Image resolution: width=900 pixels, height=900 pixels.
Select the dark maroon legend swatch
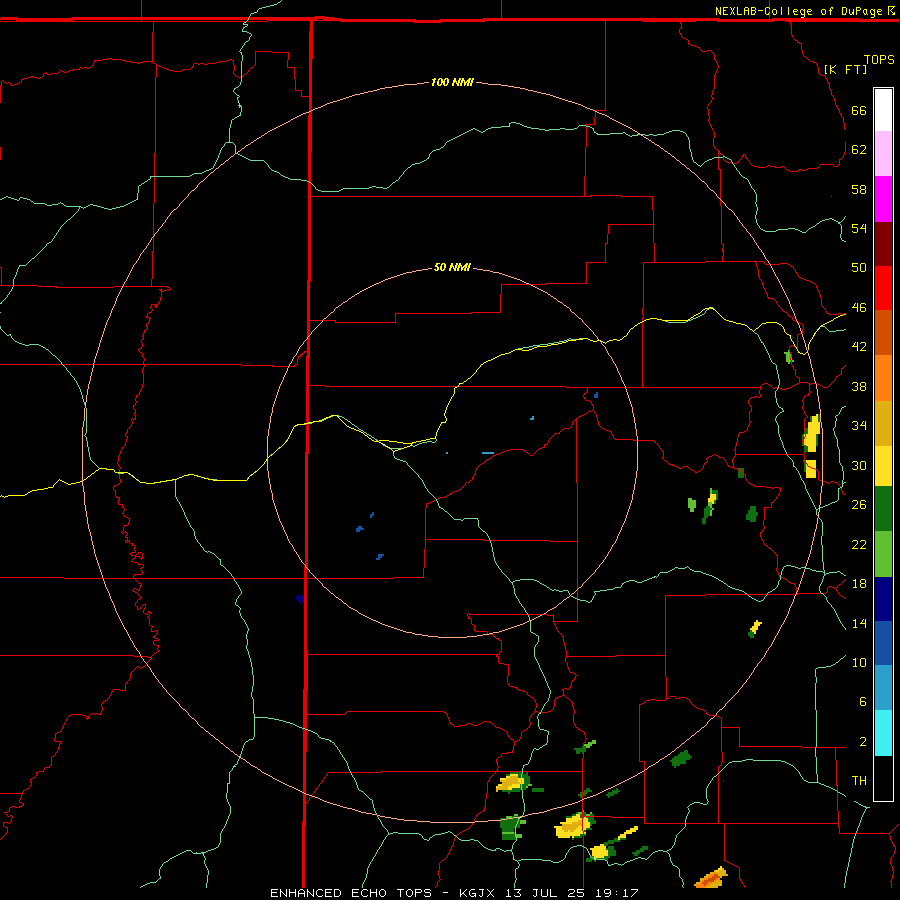pyautogui.click(x=883, y=245)
